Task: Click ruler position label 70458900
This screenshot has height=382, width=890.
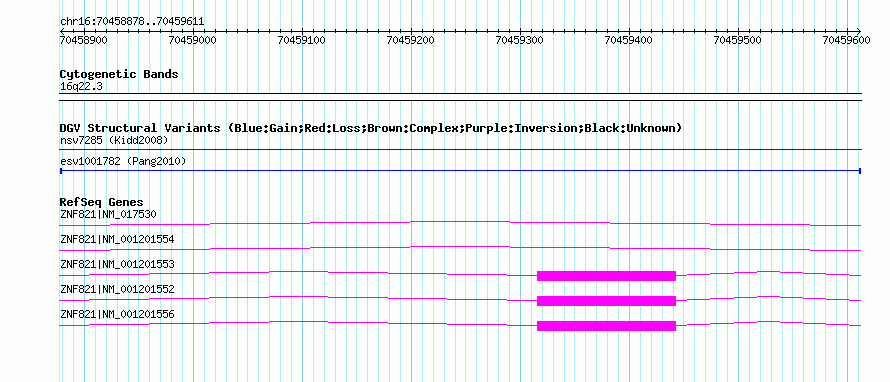Action: (x=83, y=40)
